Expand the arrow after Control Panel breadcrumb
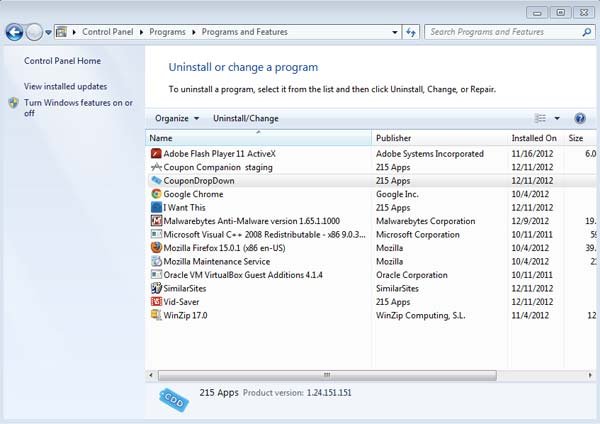600x424 pixels. click(141, 33)
